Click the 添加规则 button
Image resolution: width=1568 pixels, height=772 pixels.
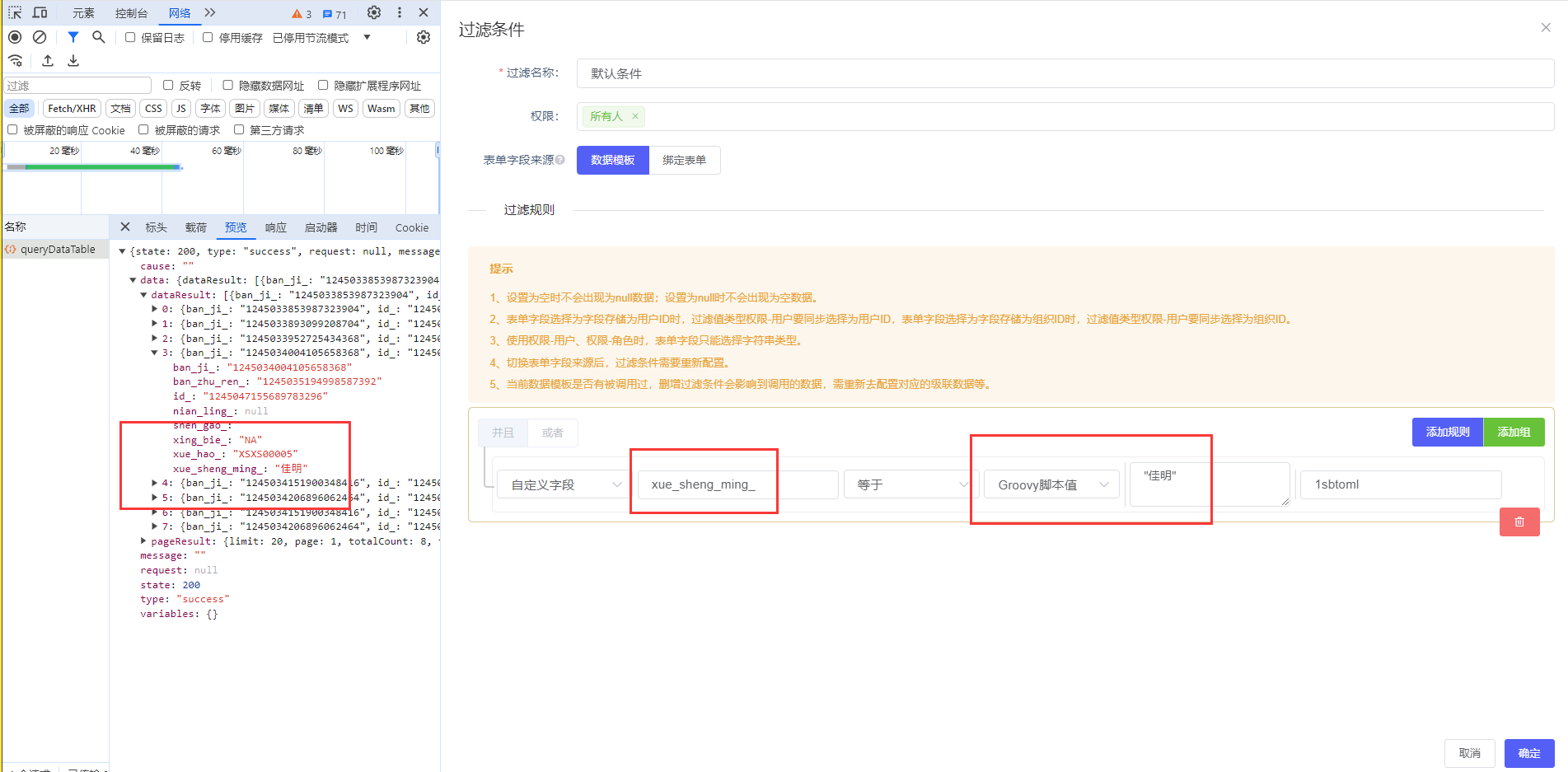(1447, 432)
